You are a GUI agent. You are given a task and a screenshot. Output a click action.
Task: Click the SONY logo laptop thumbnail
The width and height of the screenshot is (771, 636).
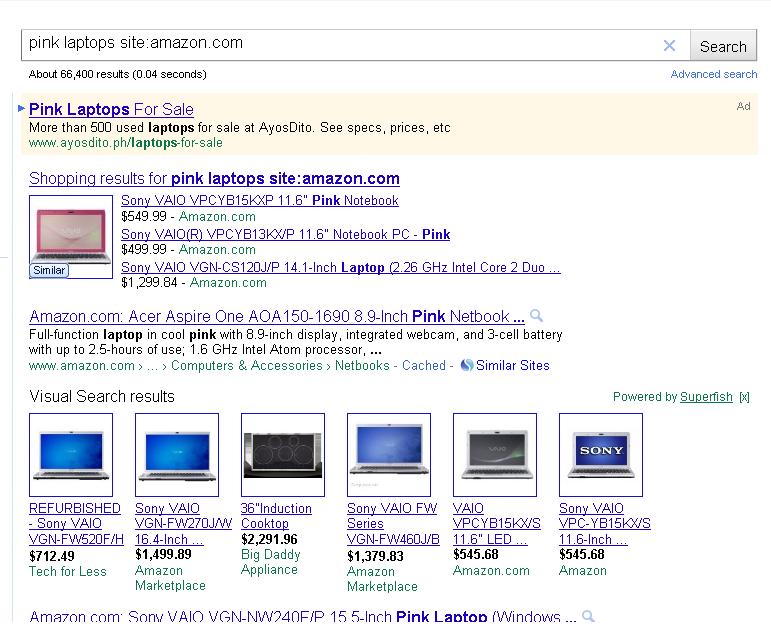600,455
